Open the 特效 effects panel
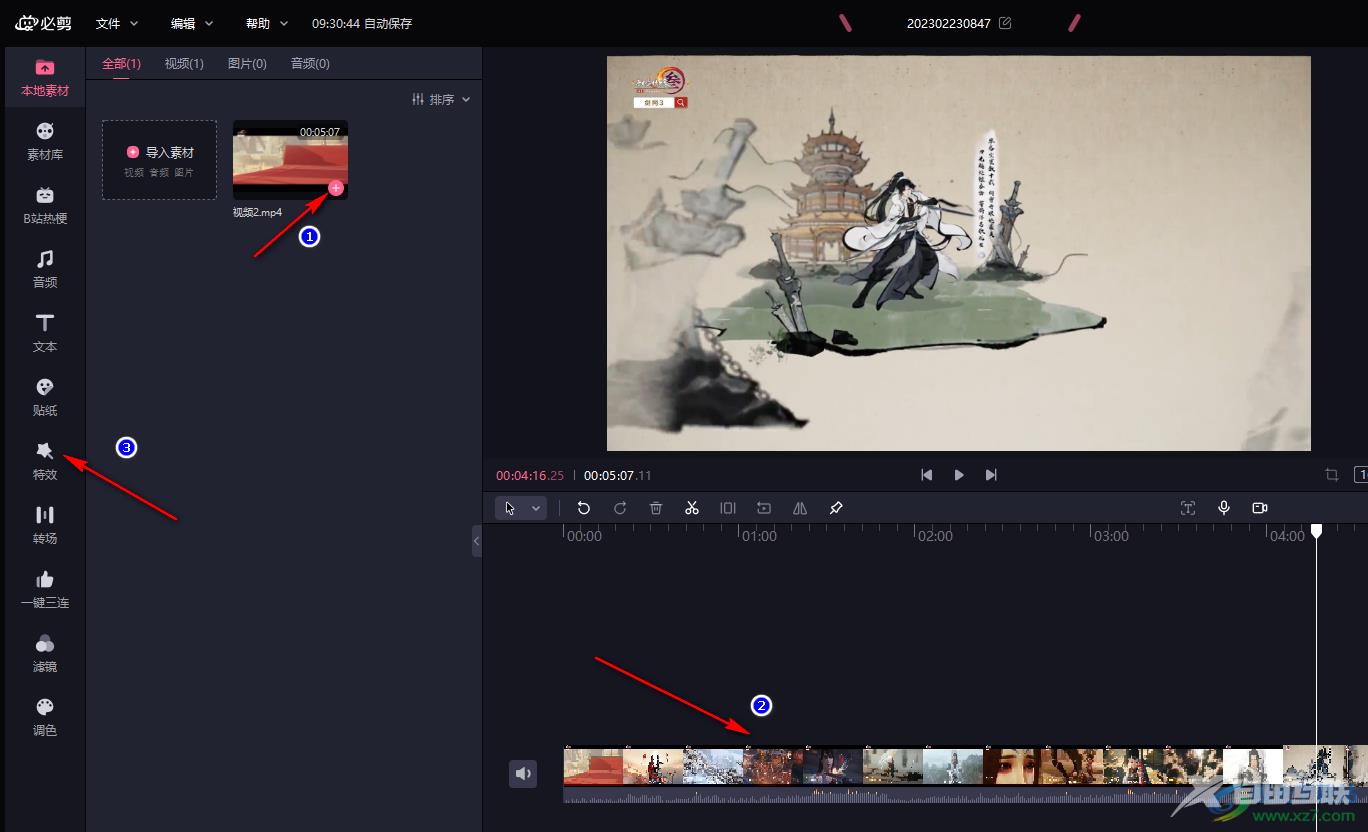This screenshot has width=1368, height=832. click(45, 462)
